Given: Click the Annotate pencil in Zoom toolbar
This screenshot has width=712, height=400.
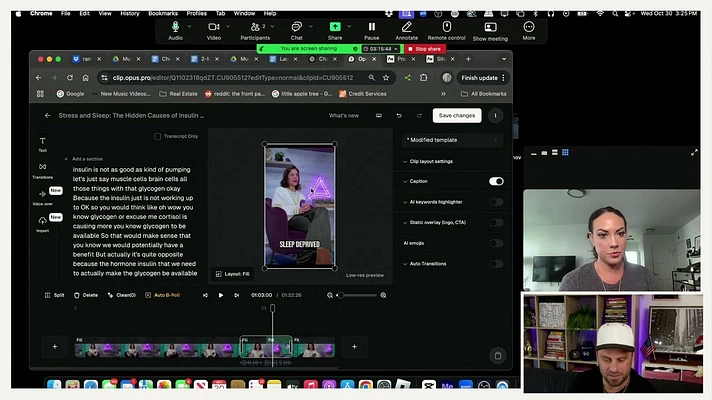Looking at the screenshot, I should click(406, 30).
